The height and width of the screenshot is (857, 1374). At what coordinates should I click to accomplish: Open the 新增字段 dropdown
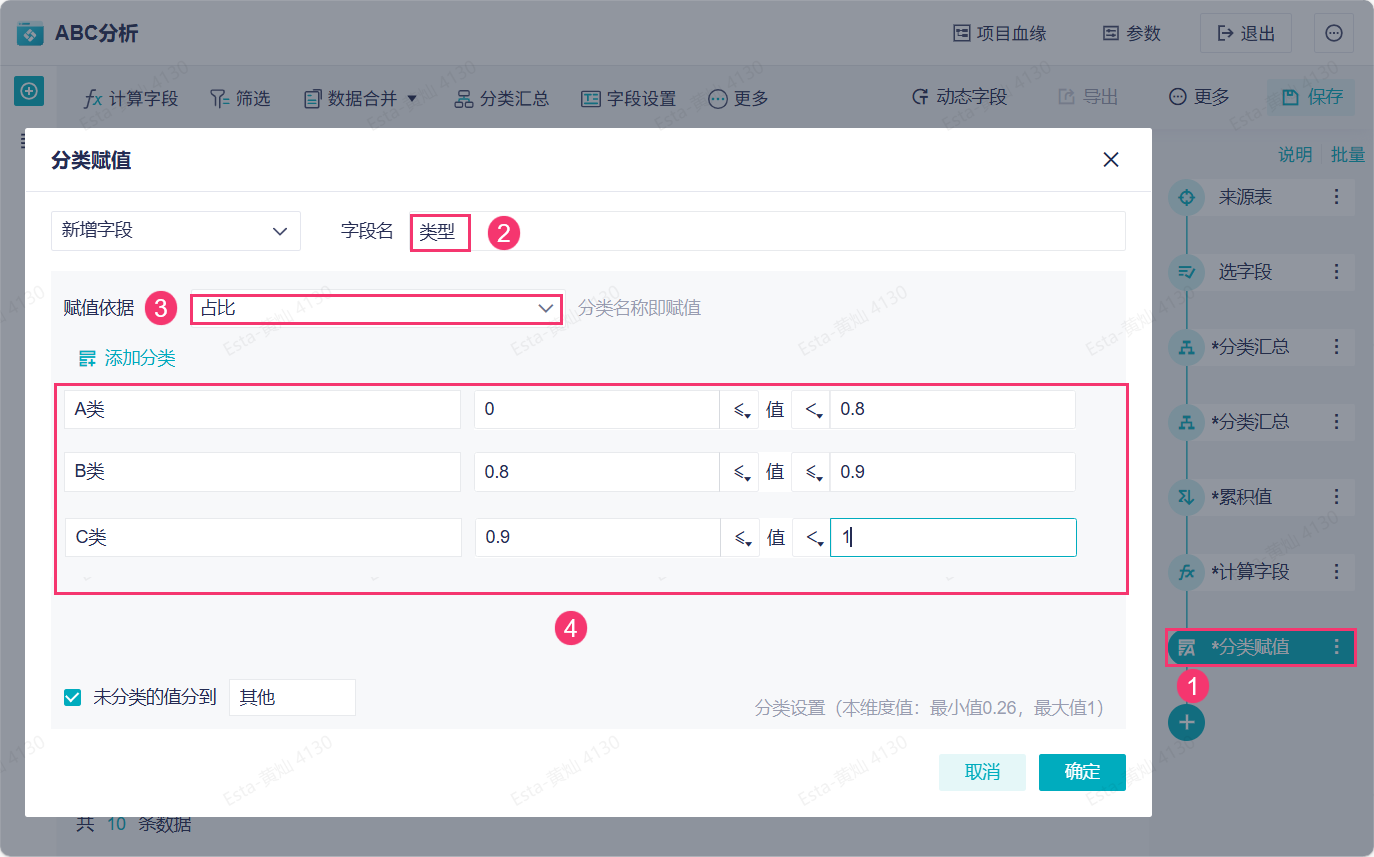(x=176, y=230)
